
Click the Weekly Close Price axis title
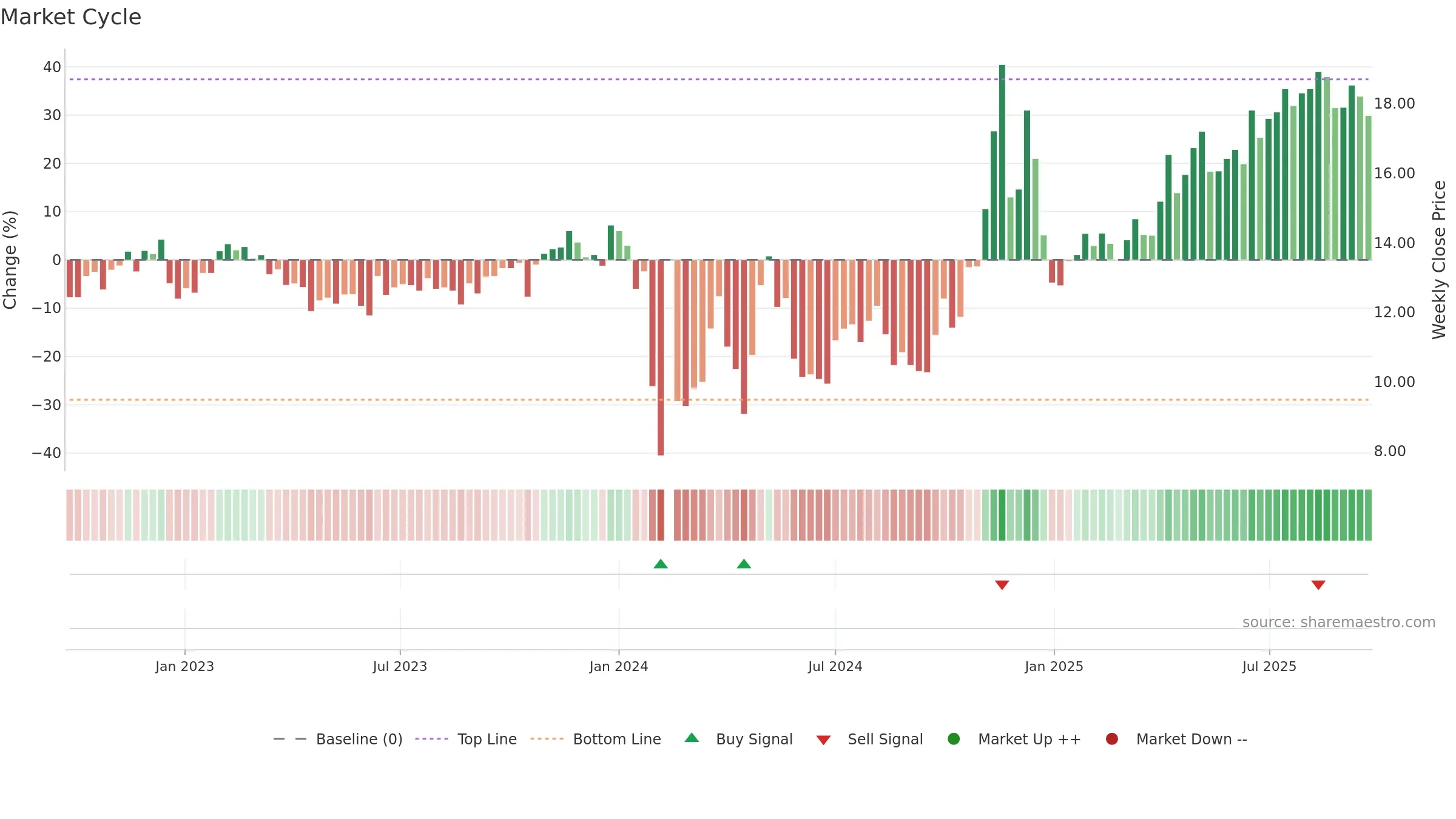(x=1439, y=260)
